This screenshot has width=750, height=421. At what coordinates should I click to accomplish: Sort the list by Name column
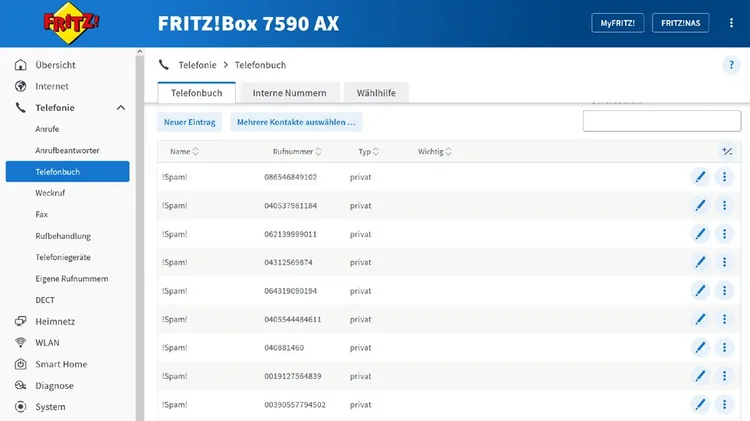click(181, 152)
